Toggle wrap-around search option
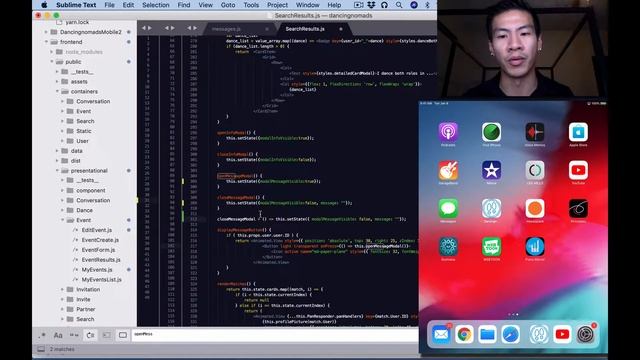This screenshot has height=360, width=640. 90,336
